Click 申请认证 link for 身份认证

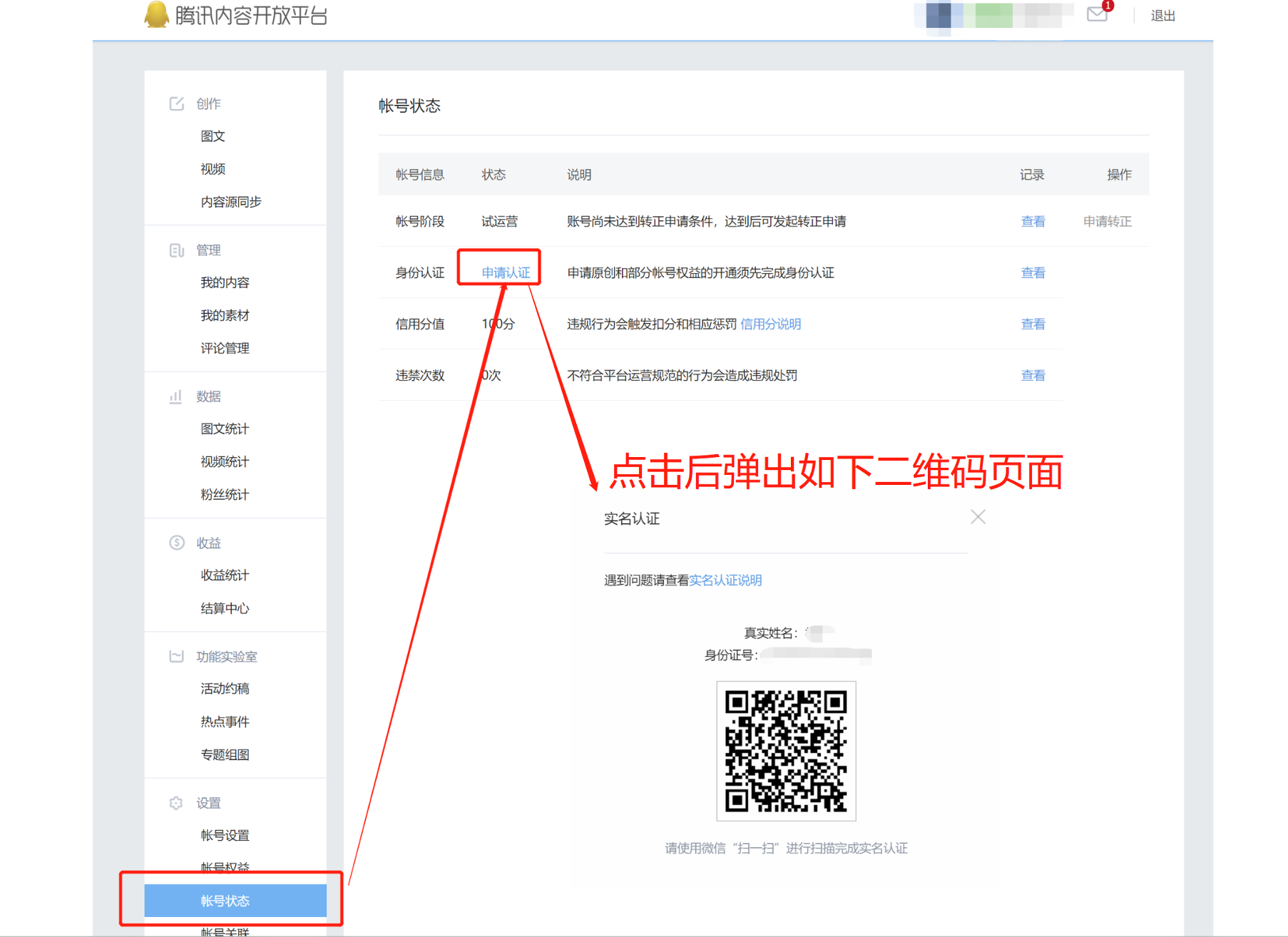(506, 272)
